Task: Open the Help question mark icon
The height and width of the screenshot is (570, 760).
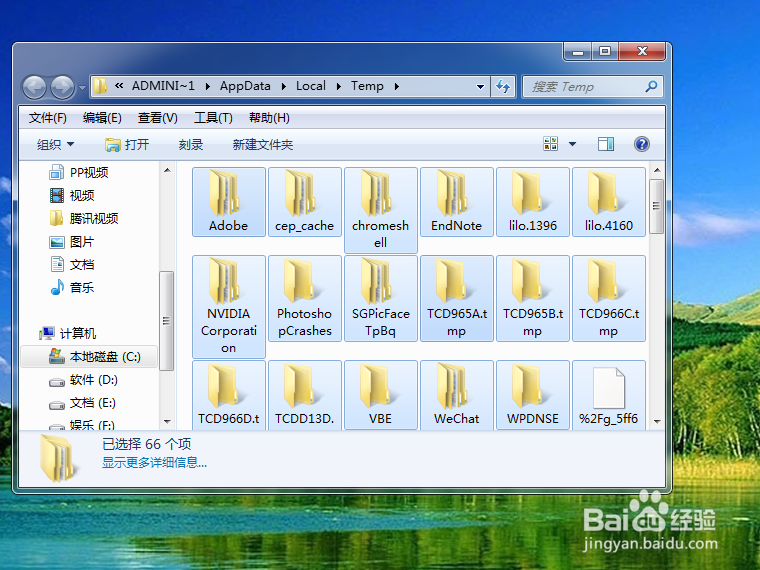Action: [x=642, y=144]
